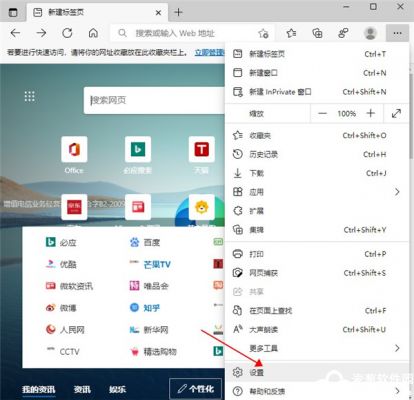The width and height of the screenshot is (414, 400).
Task: Click the address bar search field
Action: 187,33
